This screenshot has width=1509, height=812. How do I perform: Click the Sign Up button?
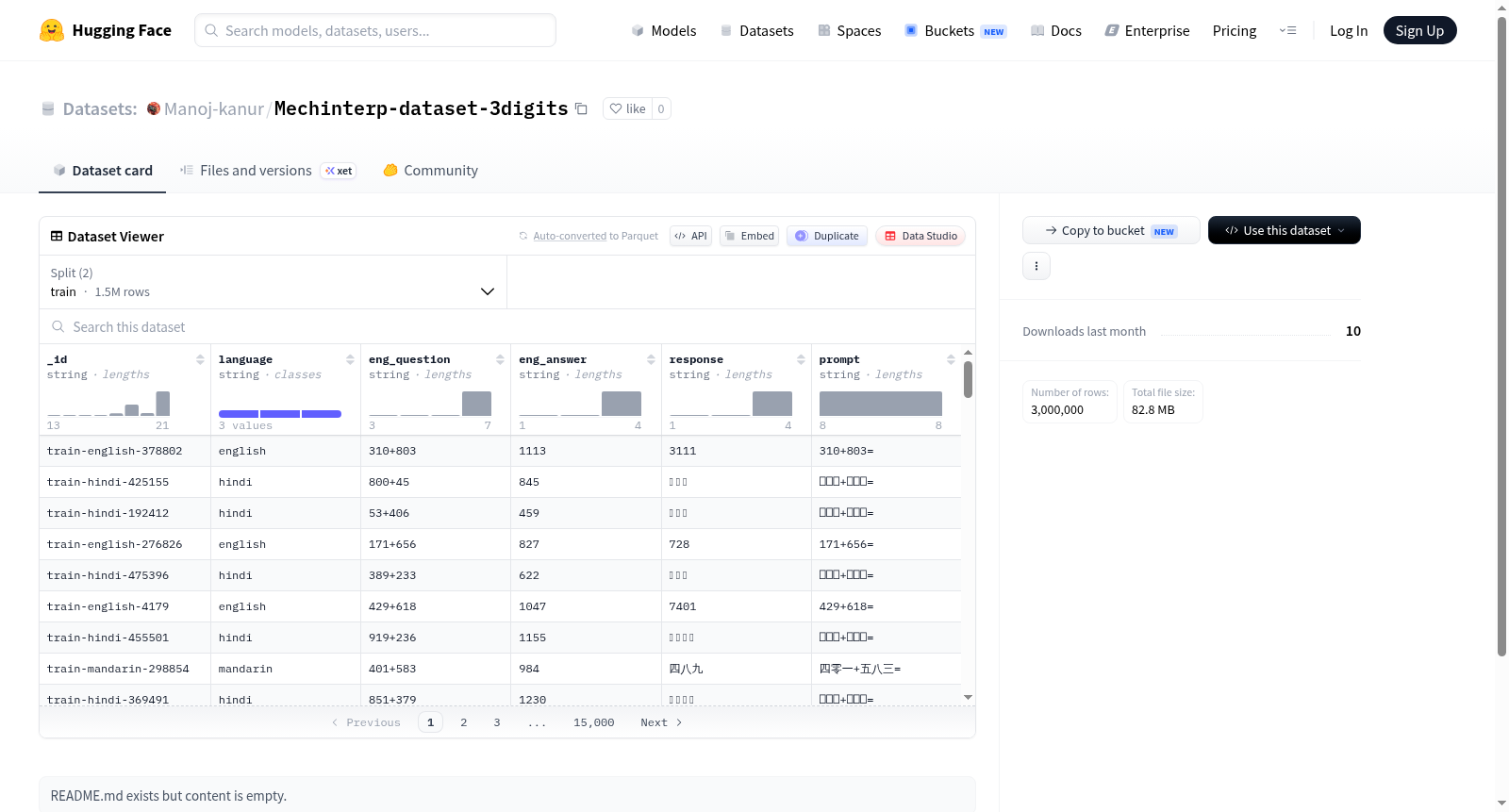click(x=1419, y=31)
